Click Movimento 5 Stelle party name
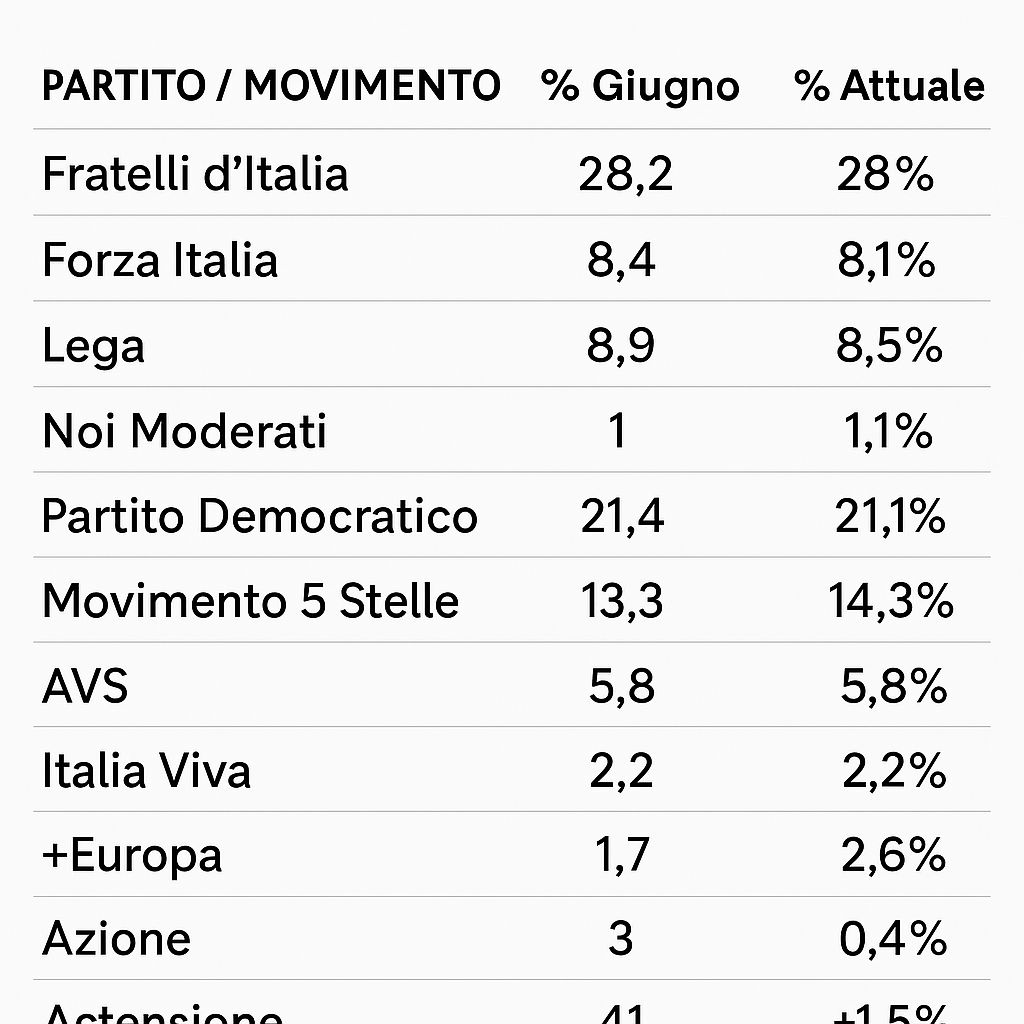This screenshot has width=1024, height=1024. click(x=251, y=601)
